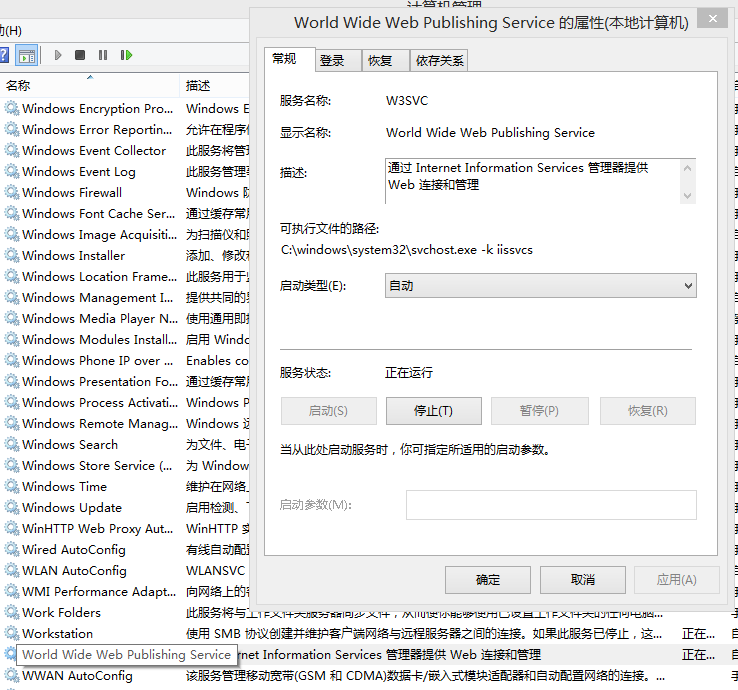
Task: Close the service properties dialog
Action: point(713,19)
